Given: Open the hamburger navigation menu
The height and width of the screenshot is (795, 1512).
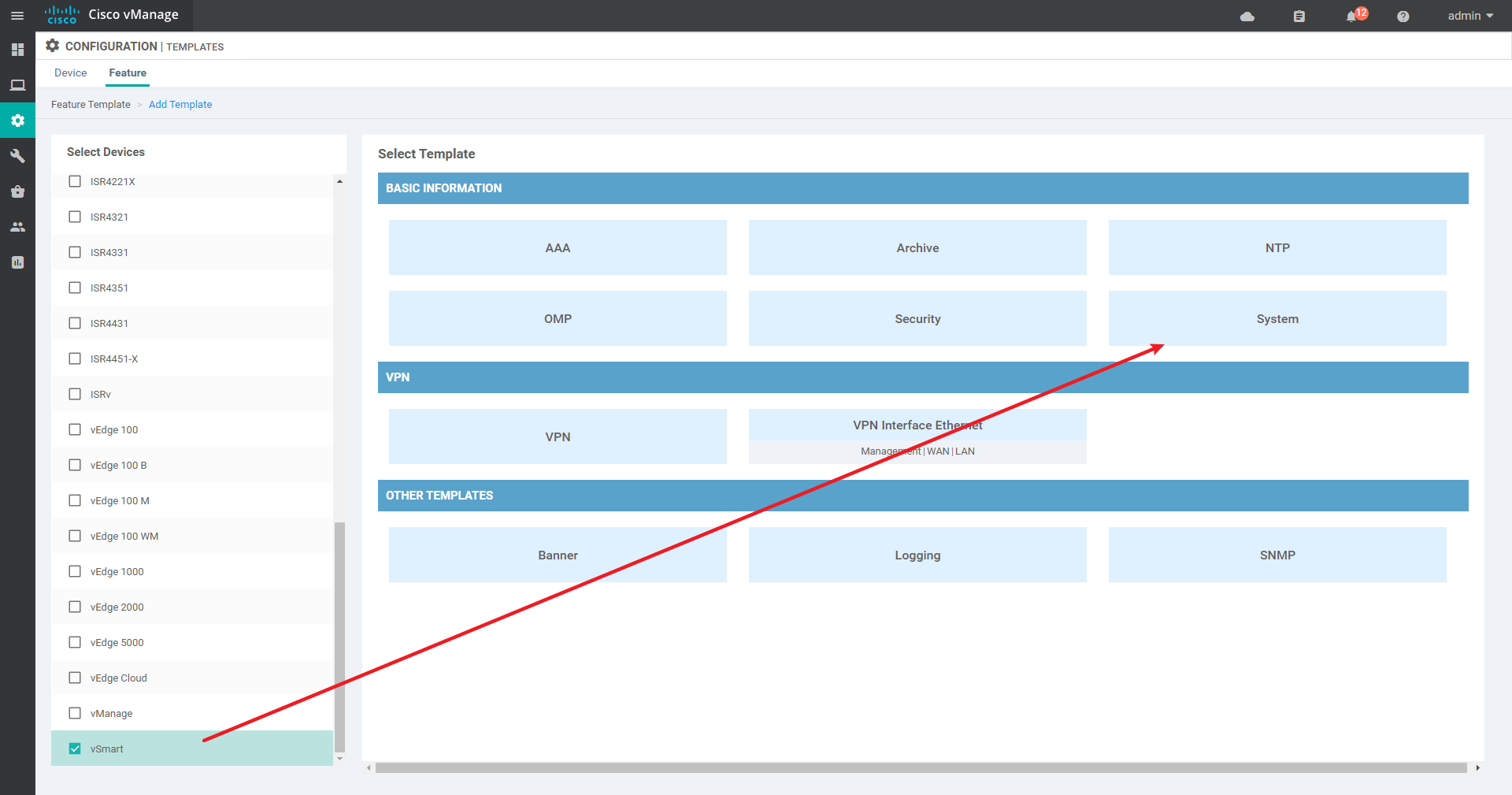Looking at the screenshot, I should 17,16.
